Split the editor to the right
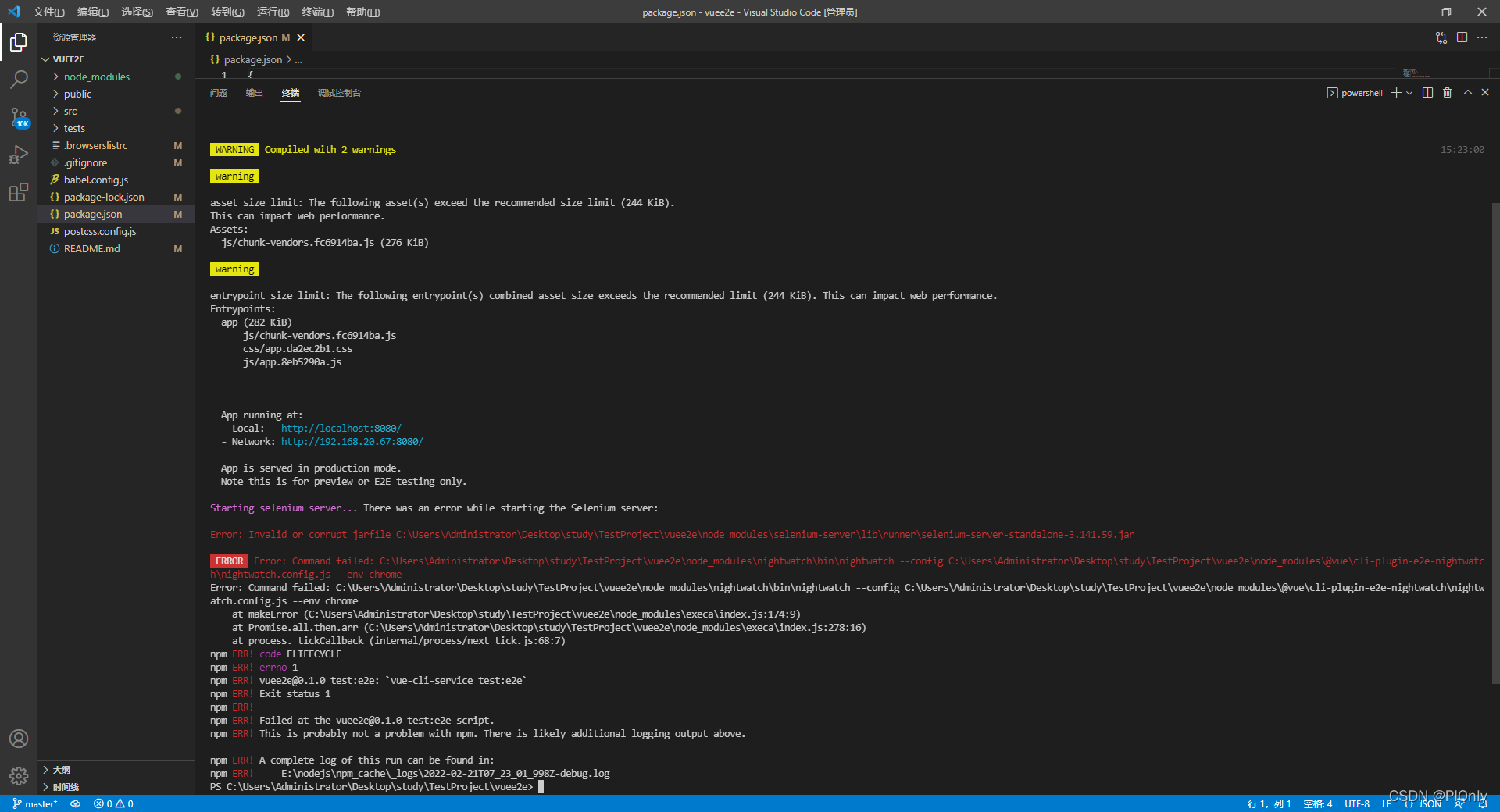 pyautogui.click(x=1462, y=37)
